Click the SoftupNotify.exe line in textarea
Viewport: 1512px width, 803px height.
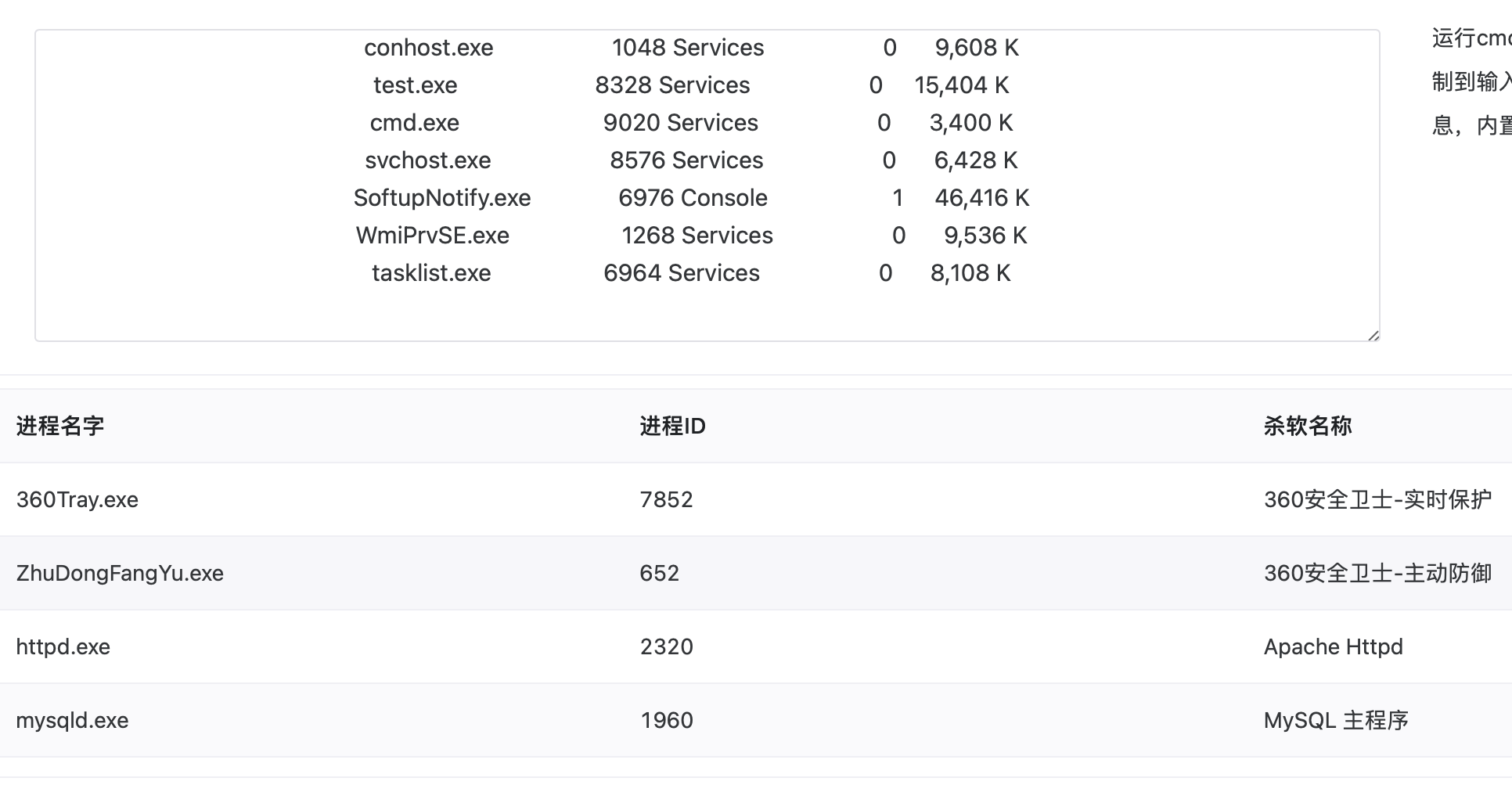pos(691,198)
